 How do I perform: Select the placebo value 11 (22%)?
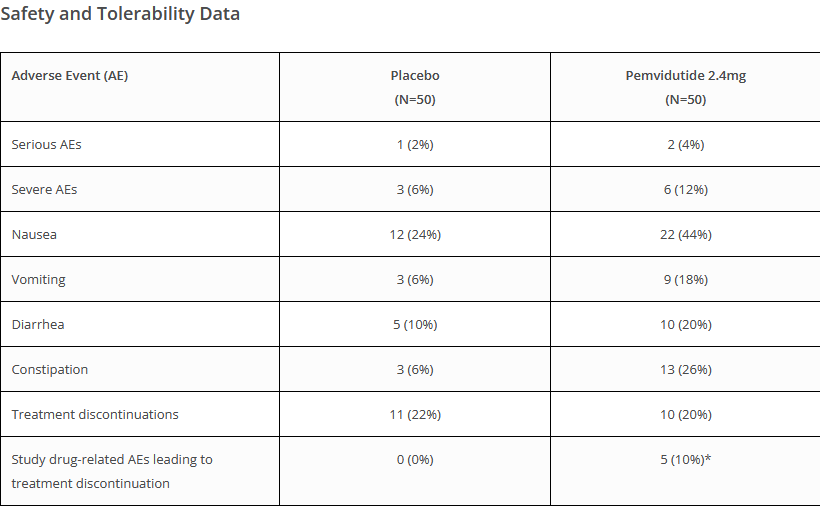(x=415, y=415)
